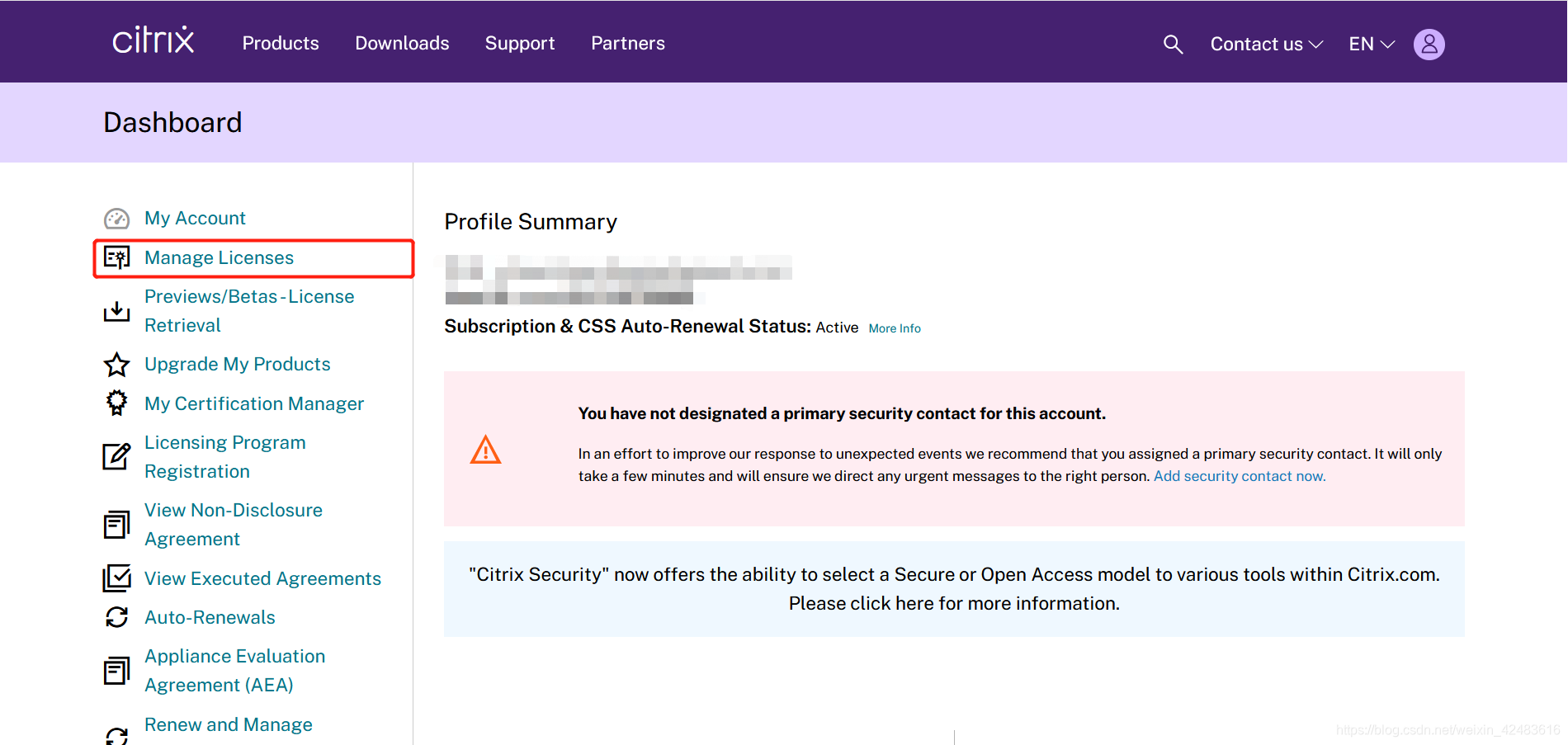
Task: Click the View Executed Agreements checkbox icon
Action: [116, 578]
